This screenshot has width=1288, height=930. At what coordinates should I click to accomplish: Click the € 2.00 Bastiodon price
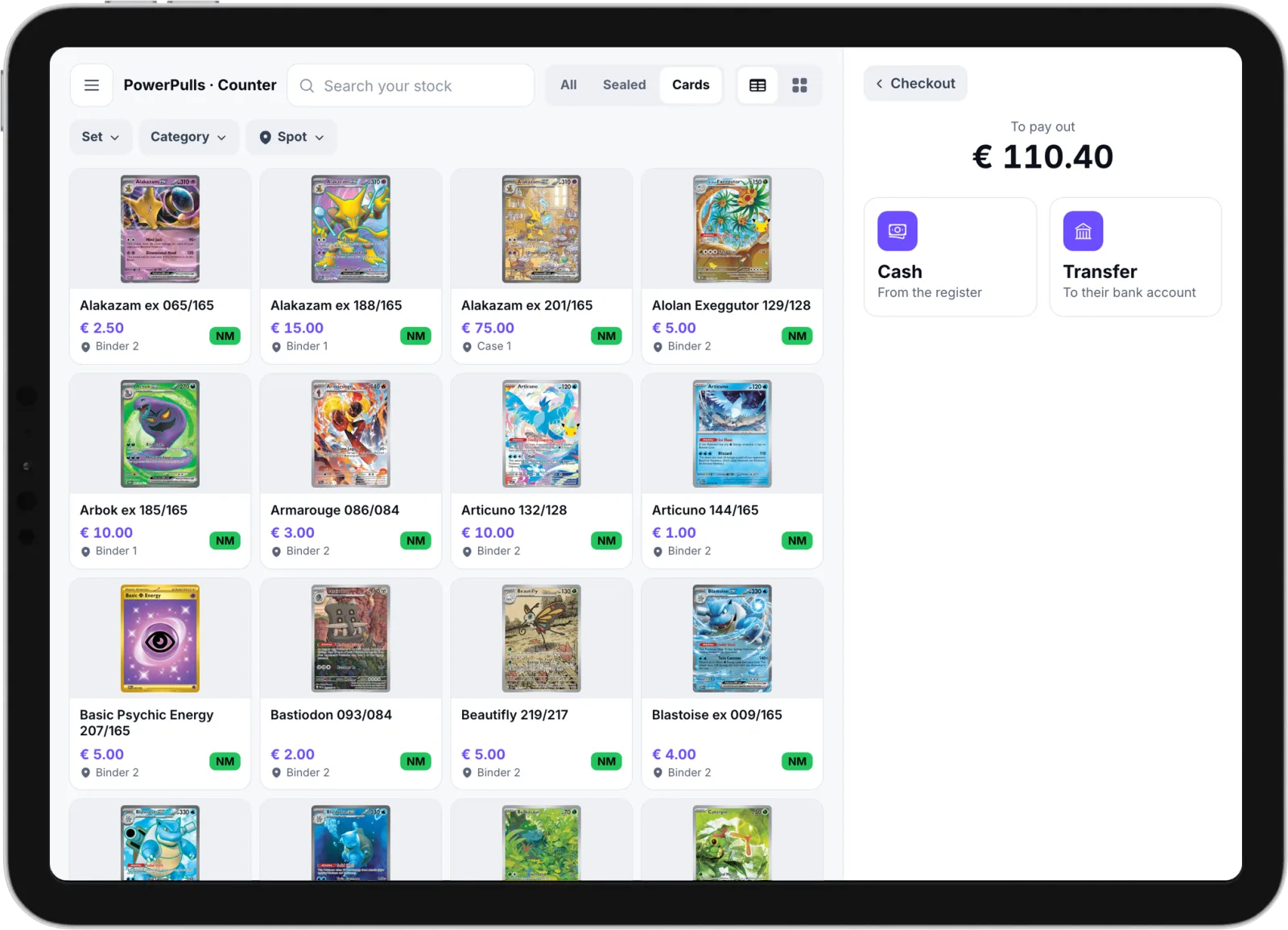coord(292,754)
